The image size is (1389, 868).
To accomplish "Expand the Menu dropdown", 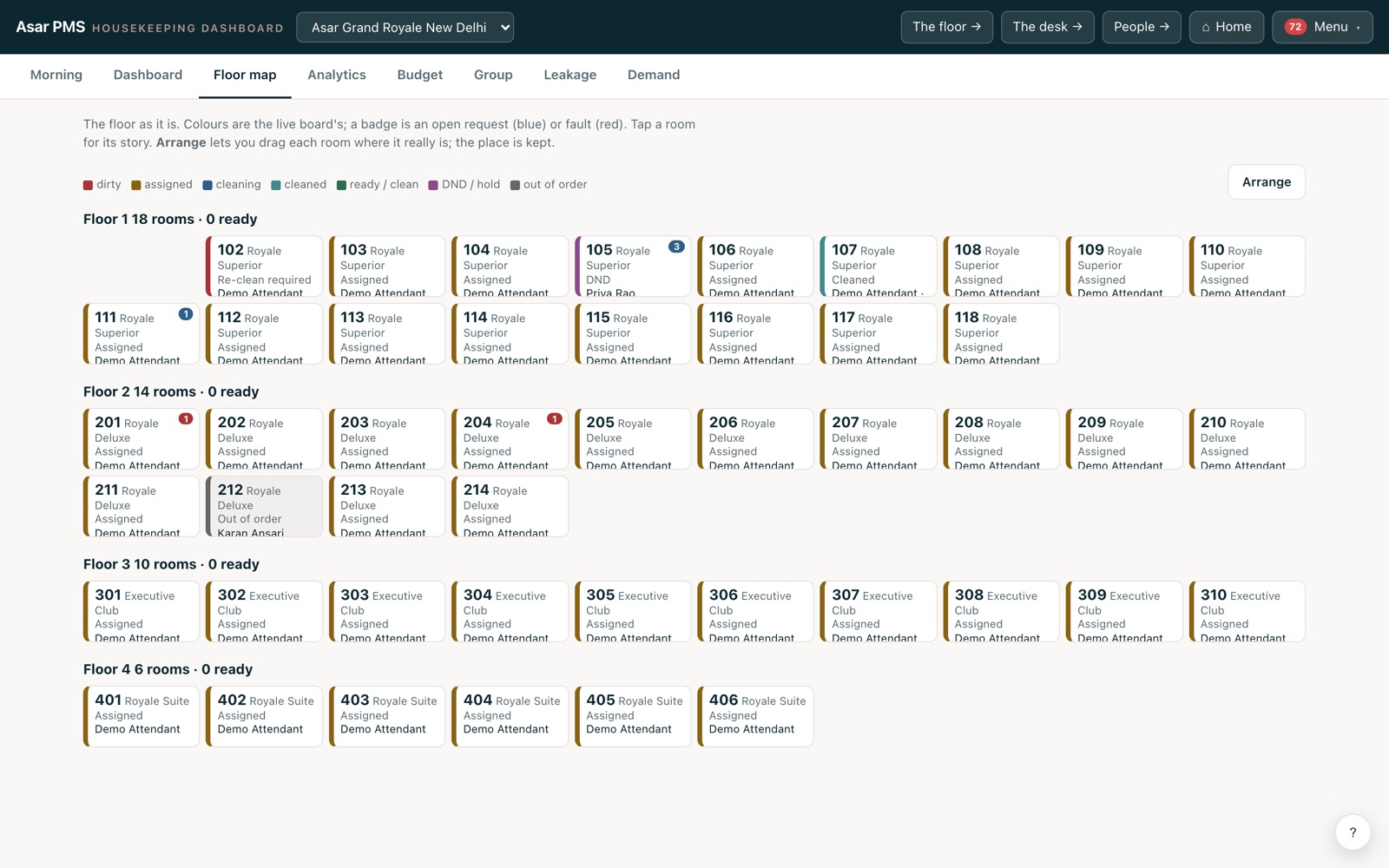I will coord(1322,27).
